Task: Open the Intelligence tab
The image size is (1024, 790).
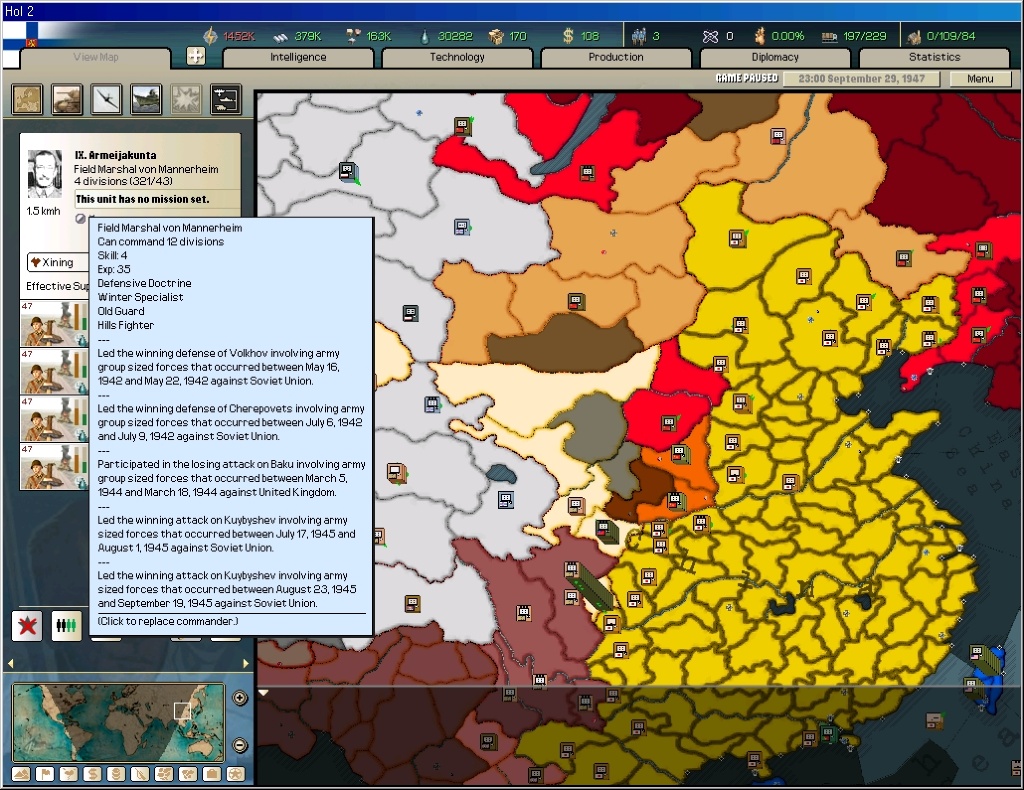Action: [298, 57]
